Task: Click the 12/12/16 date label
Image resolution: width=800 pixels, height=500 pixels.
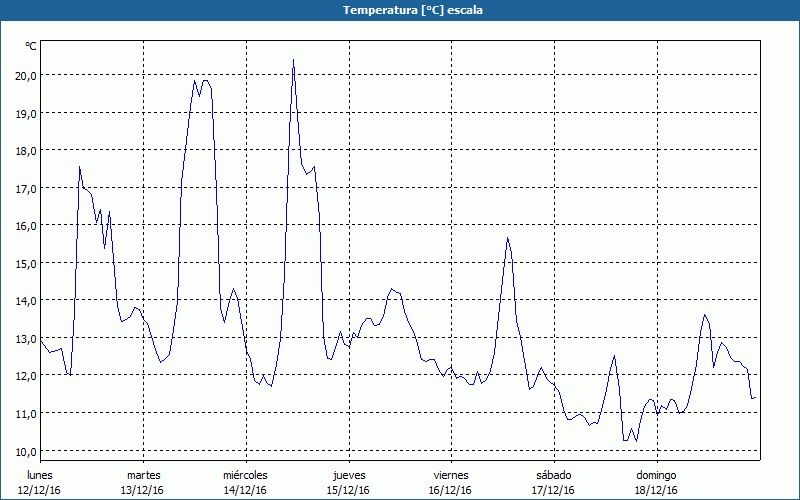Action: 40,490
